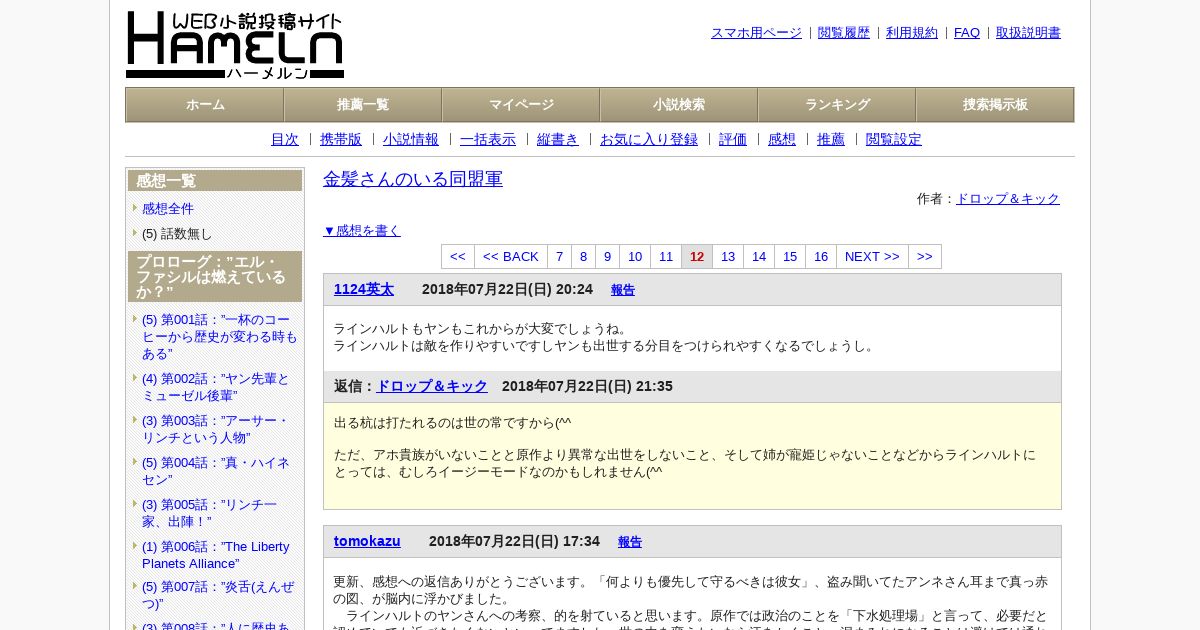Report the comment by tomokazu
Image resolution: width=1200 pixels, height=630 pixels.
click(x=630, y=542)
